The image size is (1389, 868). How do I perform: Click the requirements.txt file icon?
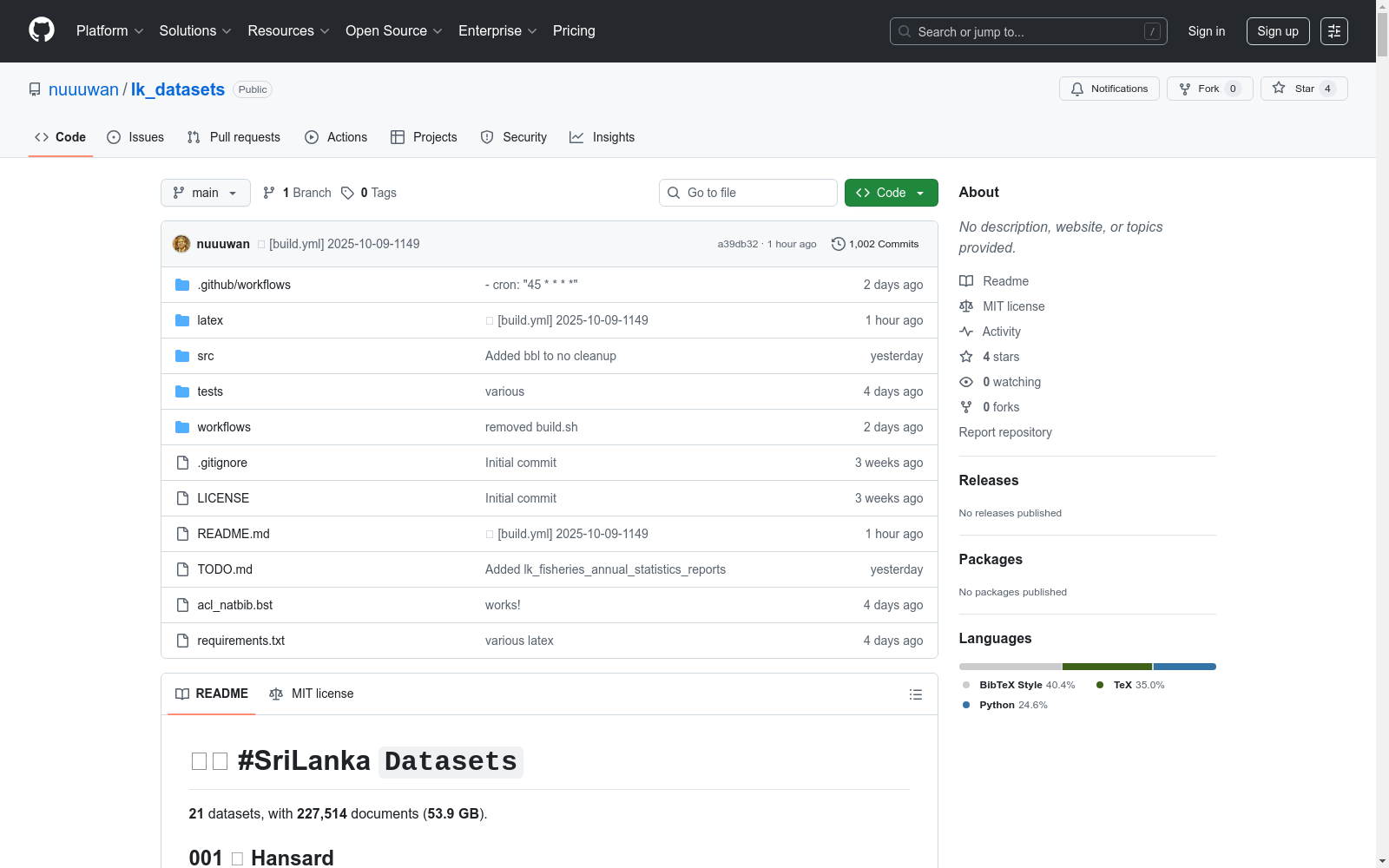tap(182, 641)
